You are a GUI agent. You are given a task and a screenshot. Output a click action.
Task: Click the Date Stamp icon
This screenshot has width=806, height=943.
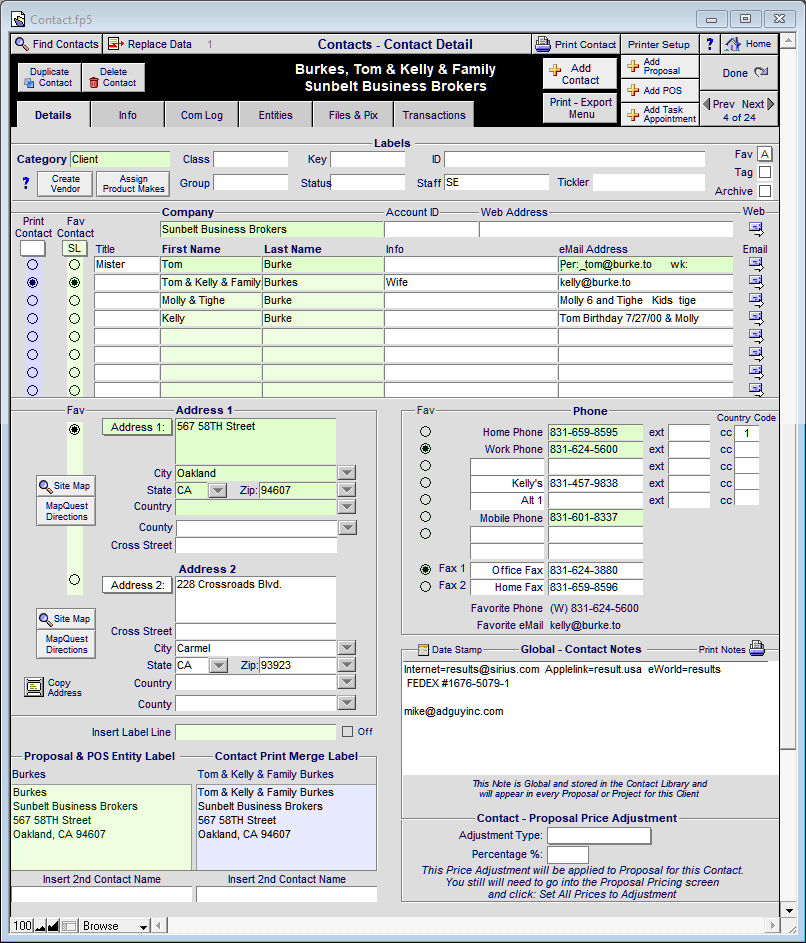click(423, 650)
